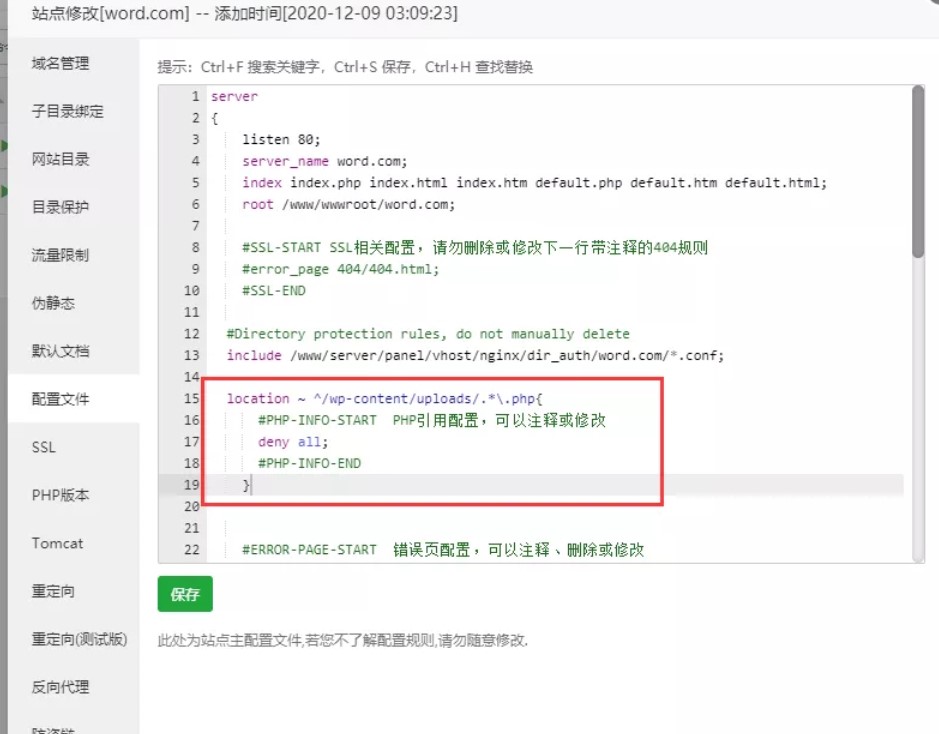
Task: Go to 流量限制 tab
Action: click(60, 256)
